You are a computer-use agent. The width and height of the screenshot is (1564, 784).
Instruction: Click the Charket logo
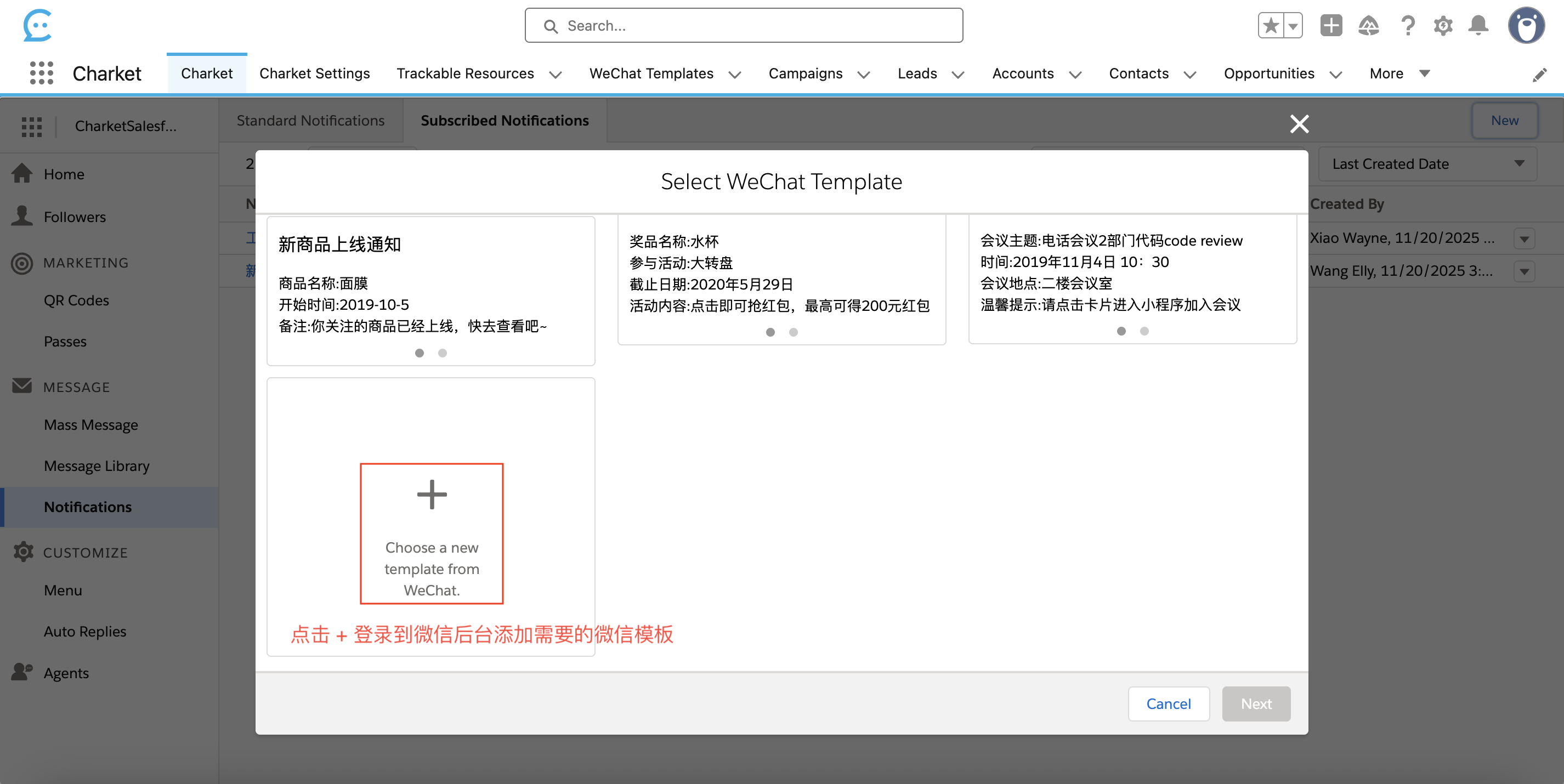[x=38, y=25]
